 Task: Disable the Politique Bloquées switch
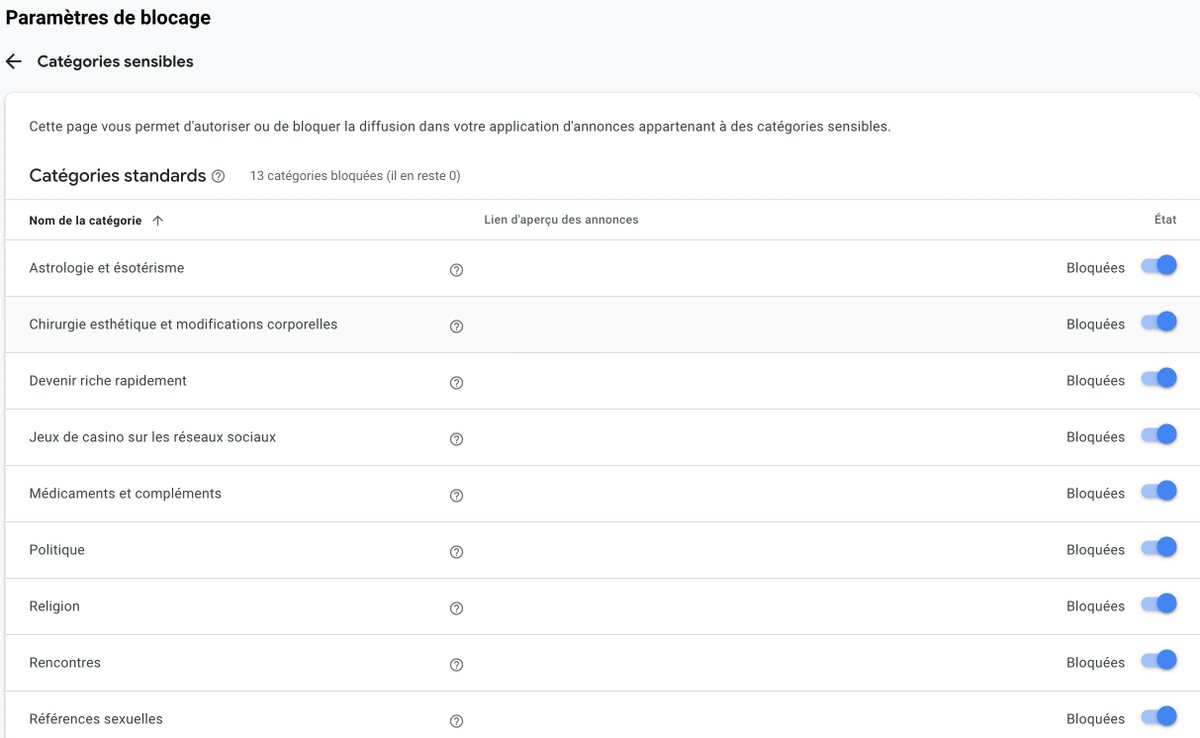point(1158,547)
